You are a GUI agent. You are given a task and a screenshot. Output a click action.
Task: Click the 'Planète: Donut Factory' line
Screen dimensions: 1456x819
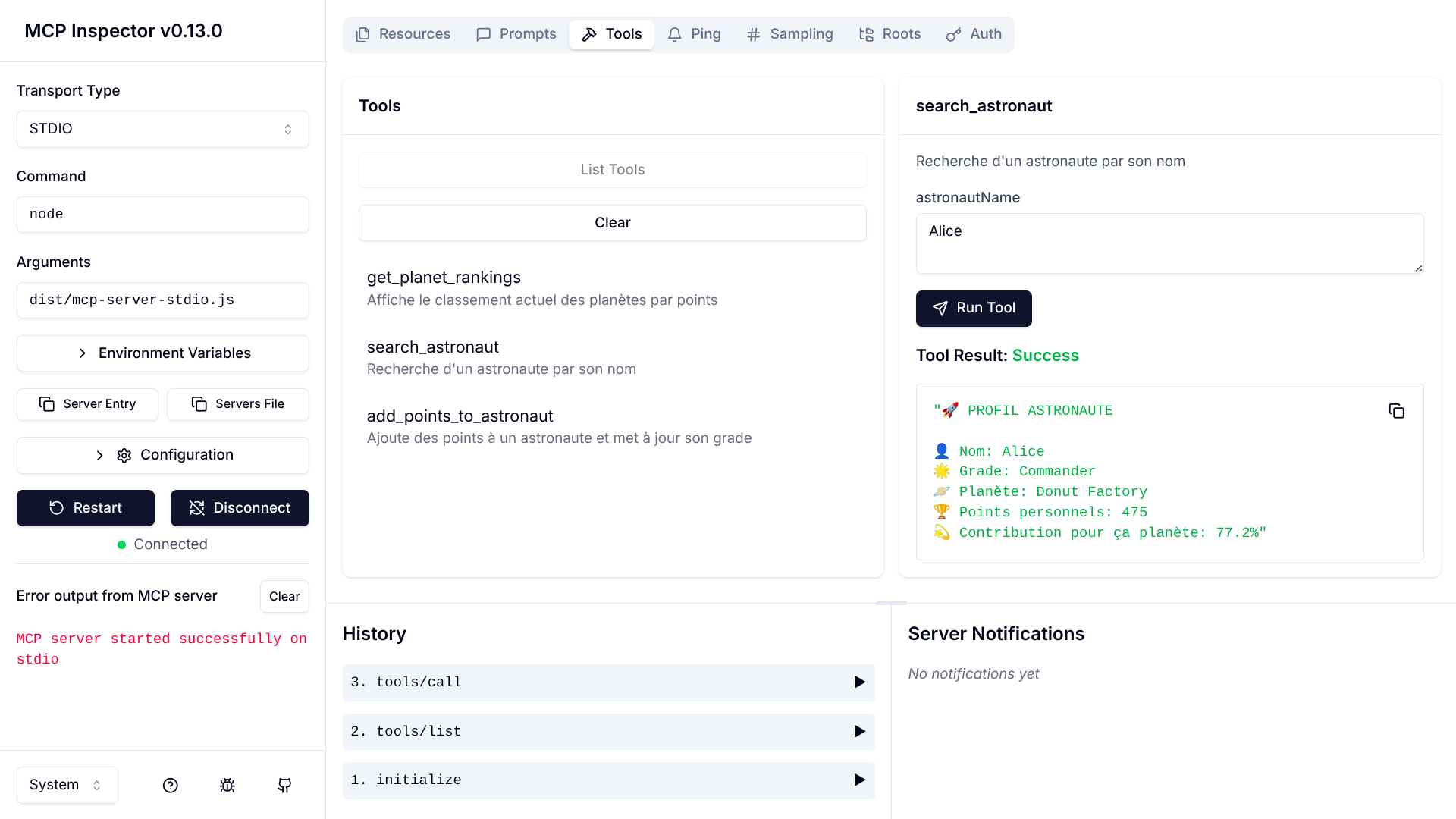pyautogui.click(x=1040, y=492)
